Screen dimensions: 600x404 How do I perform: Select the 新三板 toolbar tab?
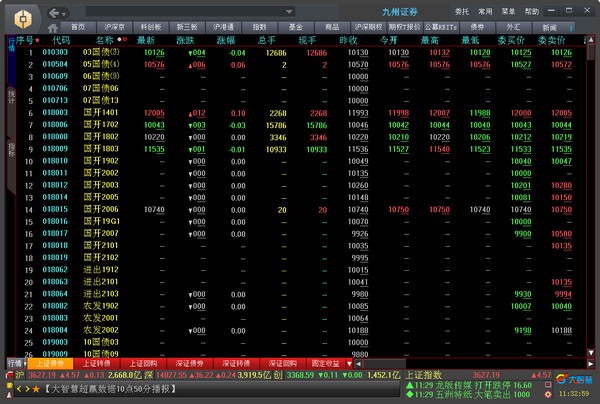(x=187, y=27)
